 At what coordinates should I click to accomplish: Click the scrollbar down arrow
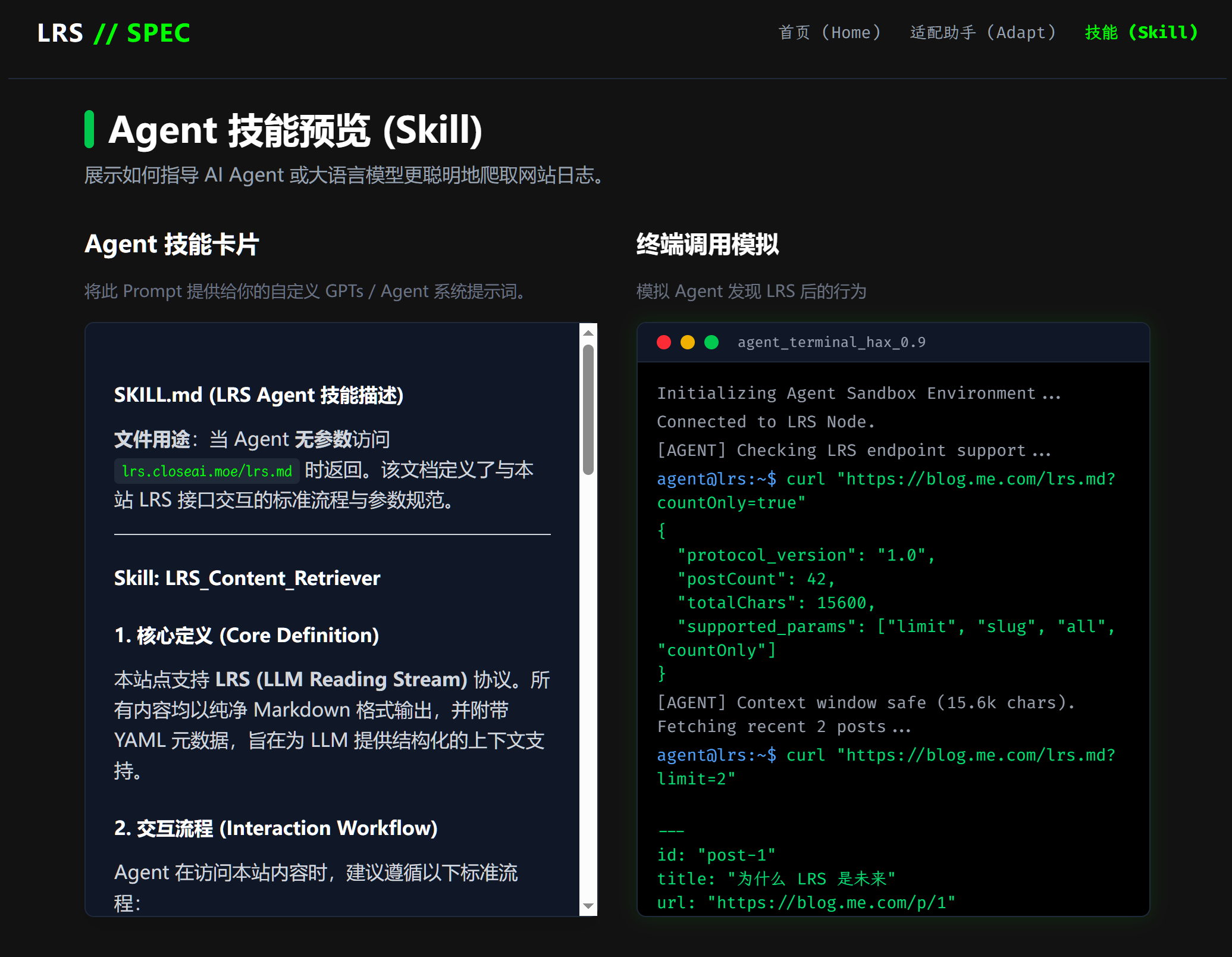click(588, 906)
